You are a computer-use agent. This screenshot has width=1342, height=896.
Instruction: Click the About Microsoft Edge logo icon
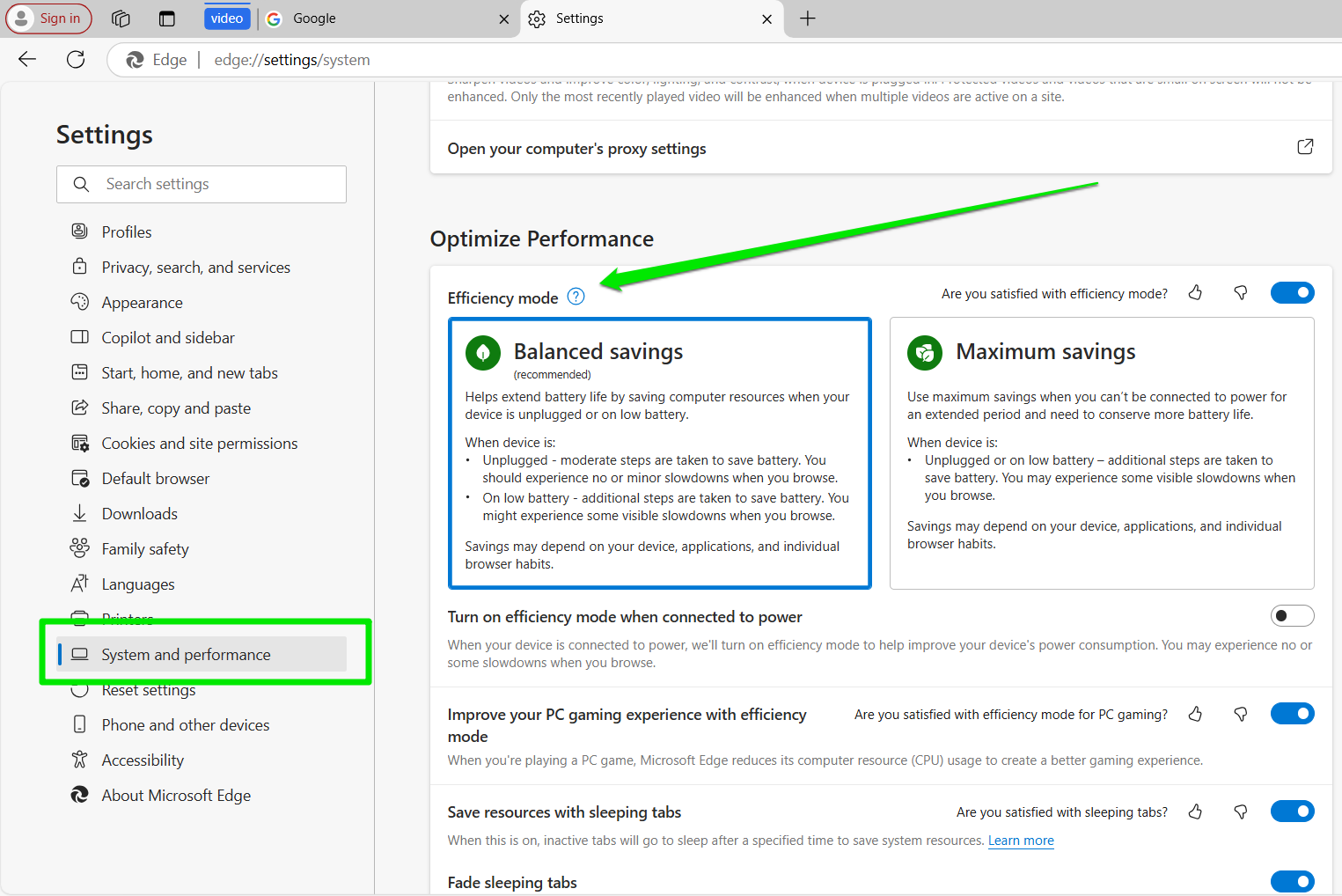pyautogui.click(x=79, y=794)
